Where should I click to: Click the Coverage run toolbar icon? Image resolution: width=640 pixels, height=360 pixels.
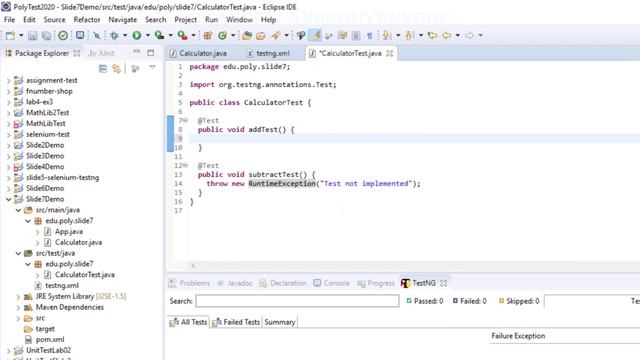[x=159, y=36]
